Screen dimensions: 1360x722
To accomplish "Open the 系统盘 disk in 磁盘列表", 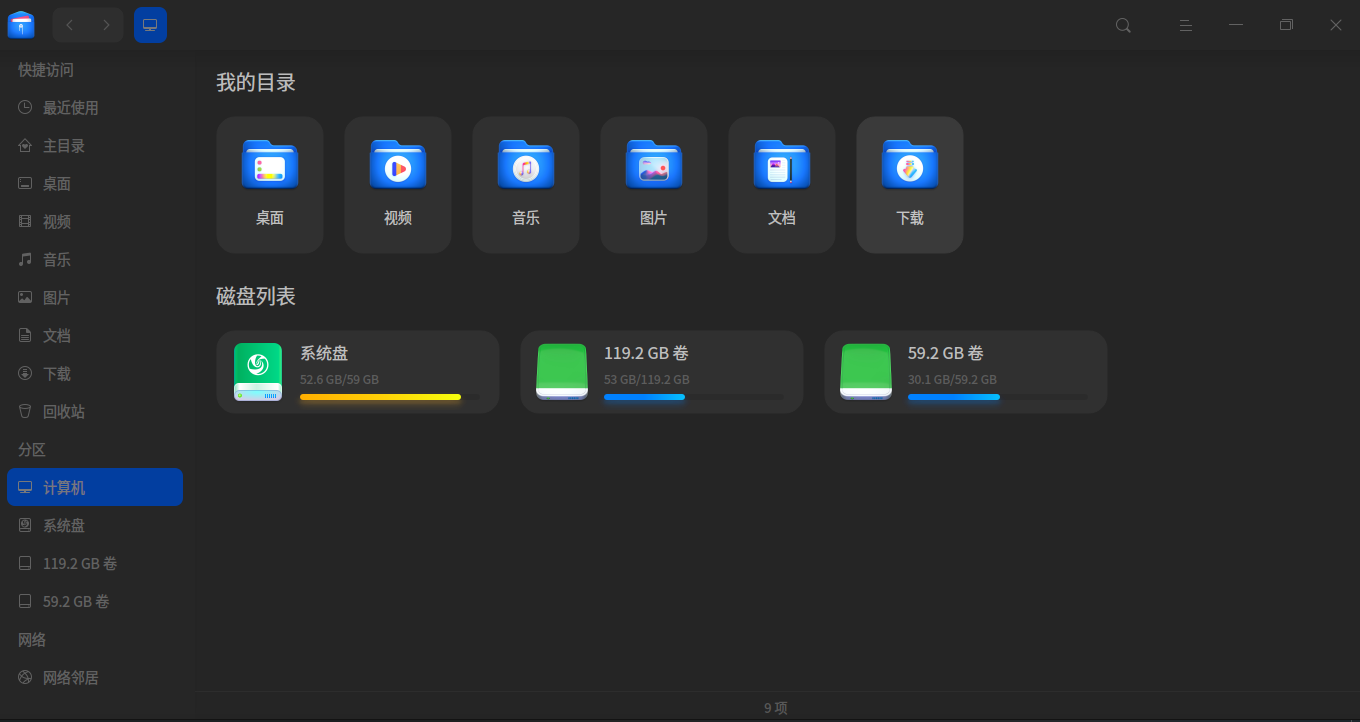I will [358, 372].
